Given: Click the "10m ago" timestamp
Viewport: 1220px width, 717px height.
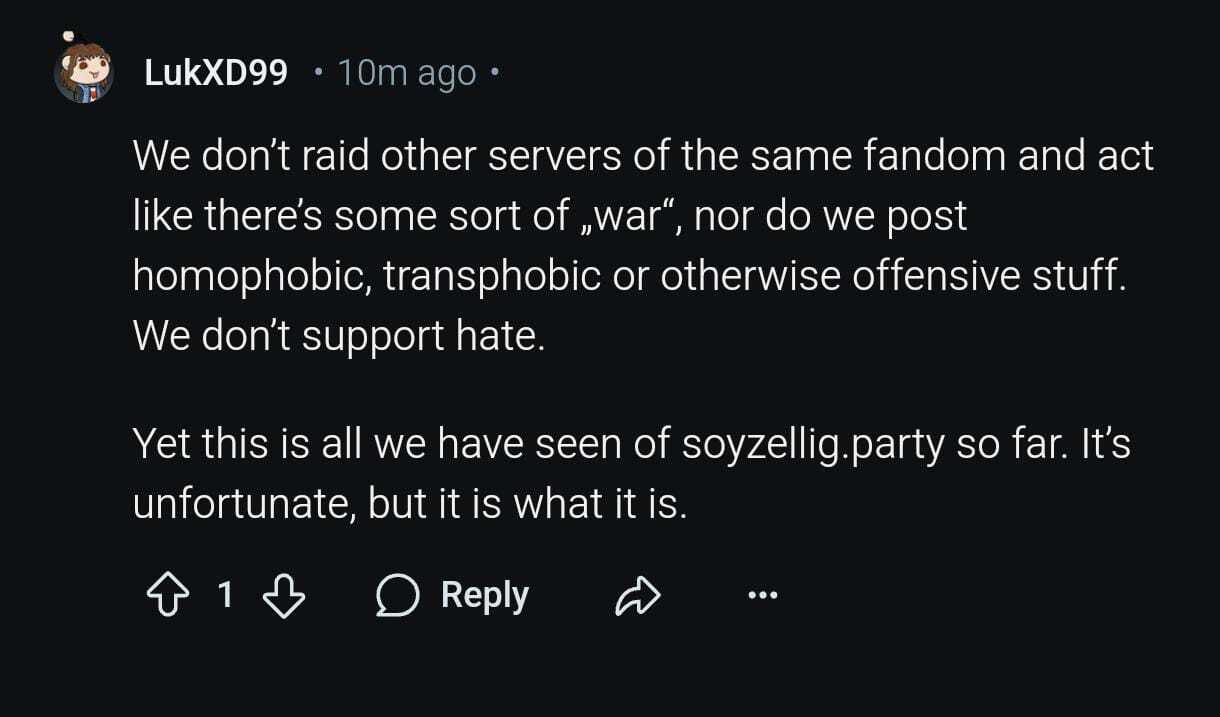Looking at the screenshot, I should (x=406, y=72).
